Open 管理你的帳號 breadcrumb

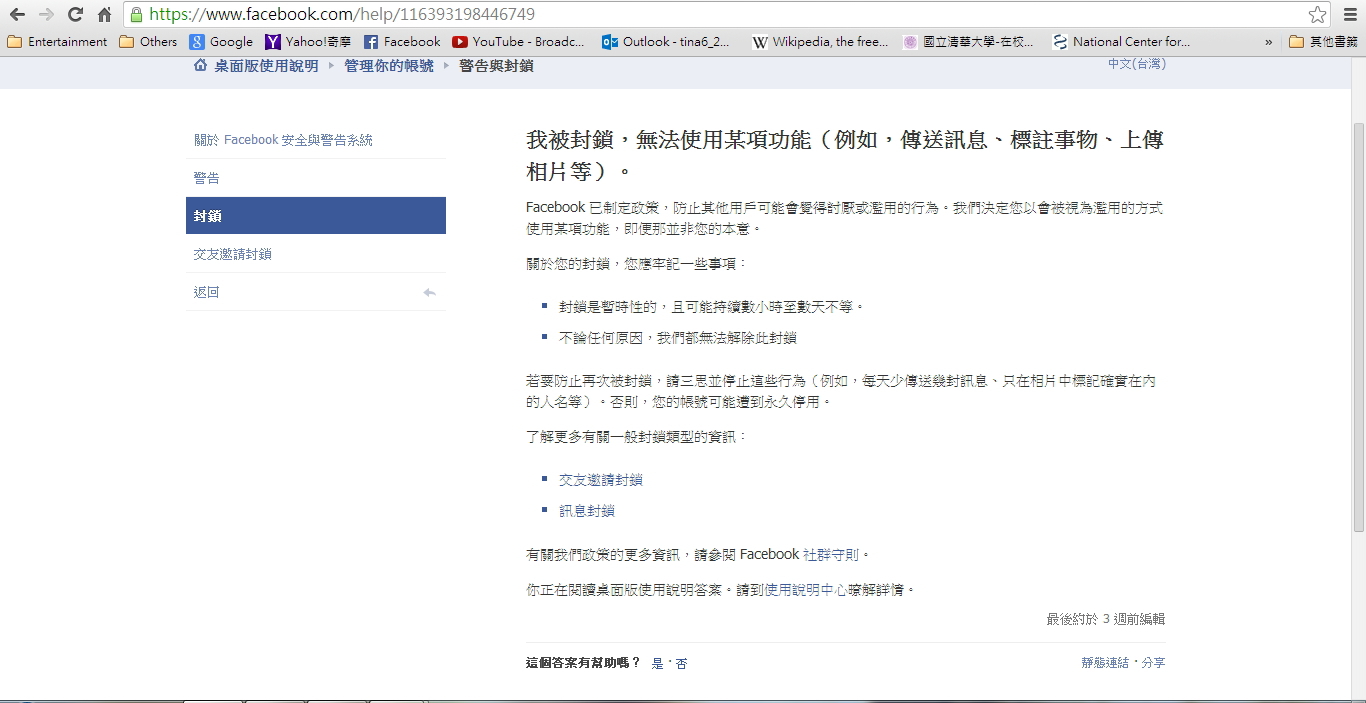click(x=389, y=66)
